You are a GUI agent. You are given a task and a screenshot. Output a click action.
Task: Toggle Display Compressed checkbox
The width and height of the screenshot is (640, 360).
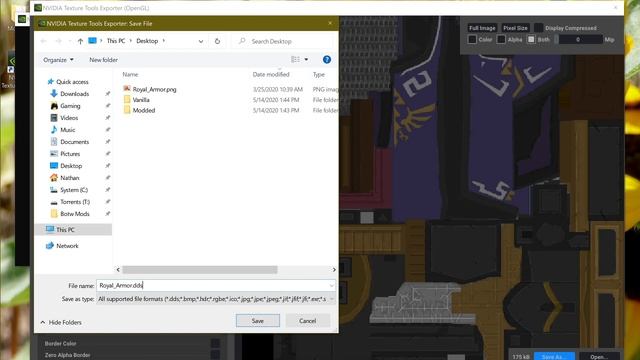[538, 28]
